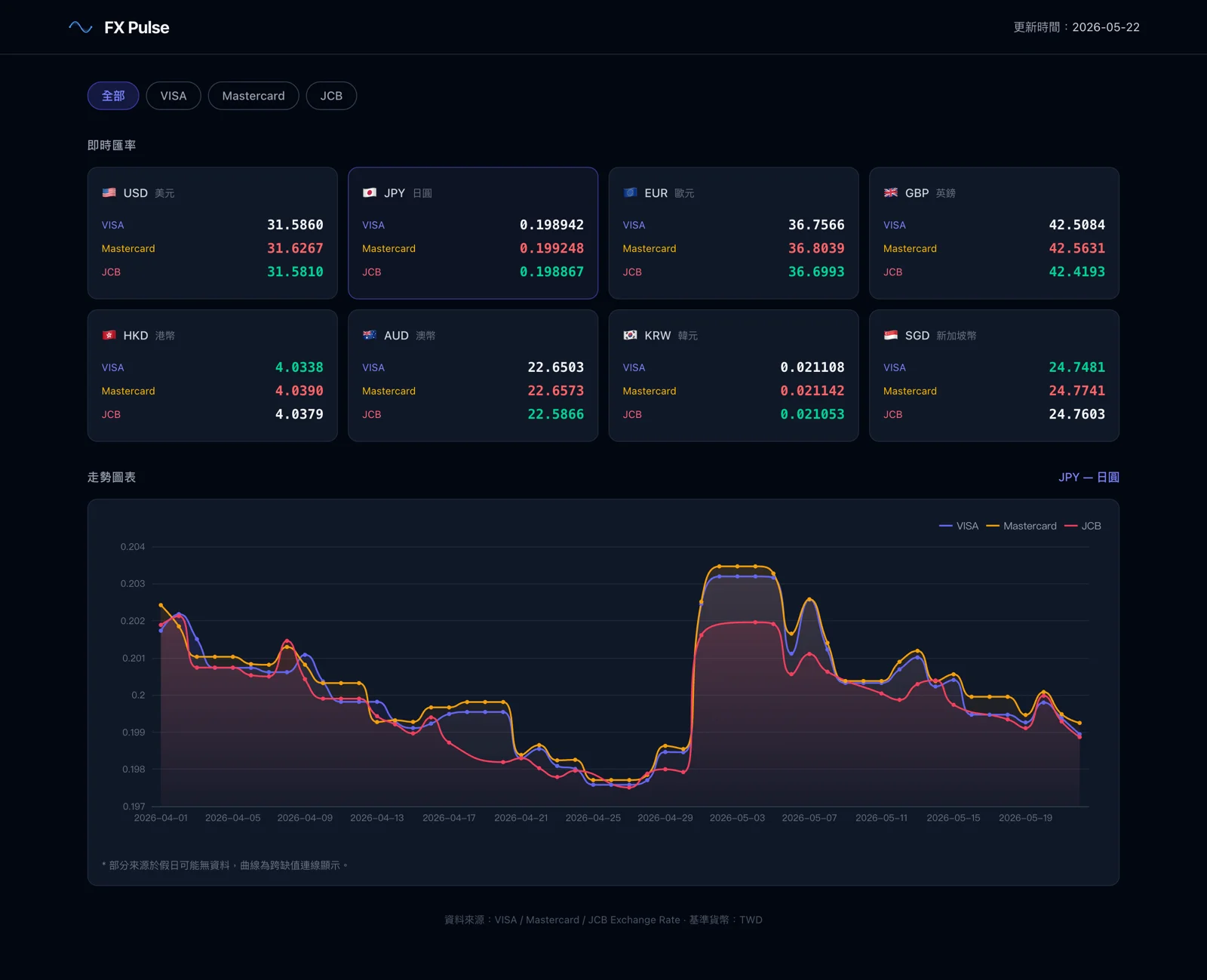Click GBP Mastercard rate 42.5631
Image resolution: width=1207 pixels, height=980 pixels.
pyautogui.click(x=1076, y=248)
